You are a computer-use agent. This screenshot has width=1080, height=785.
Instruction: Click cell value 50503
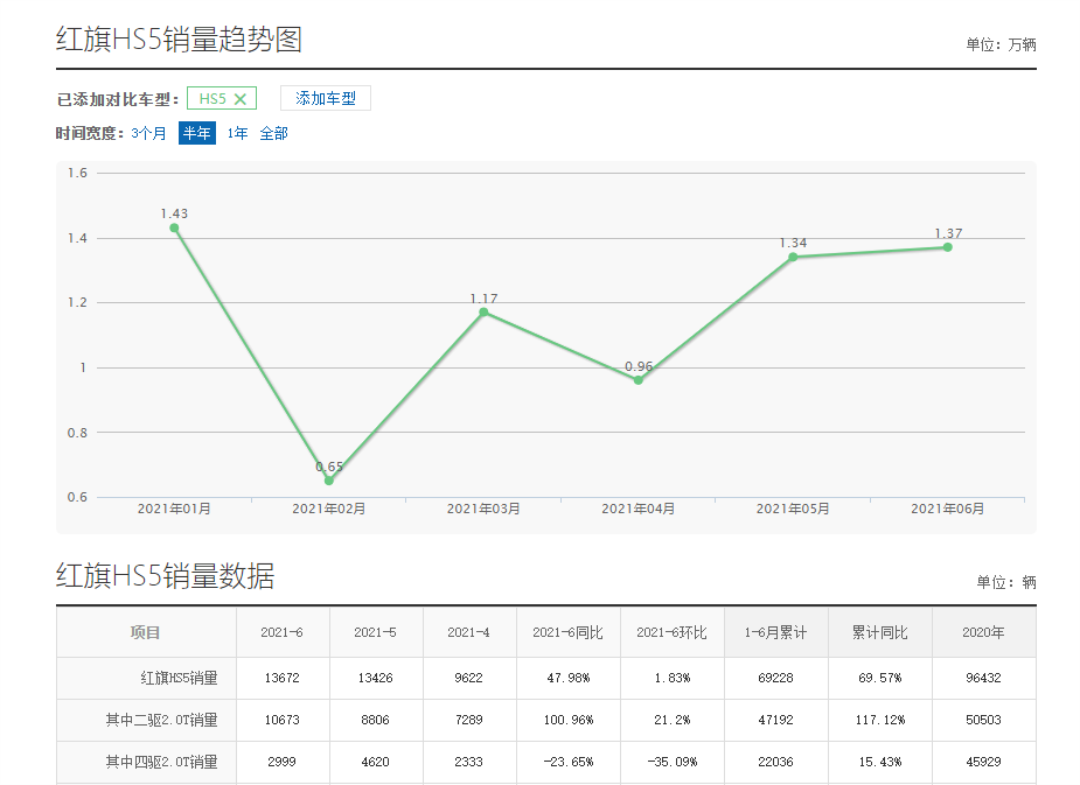(x=984, y=720)
